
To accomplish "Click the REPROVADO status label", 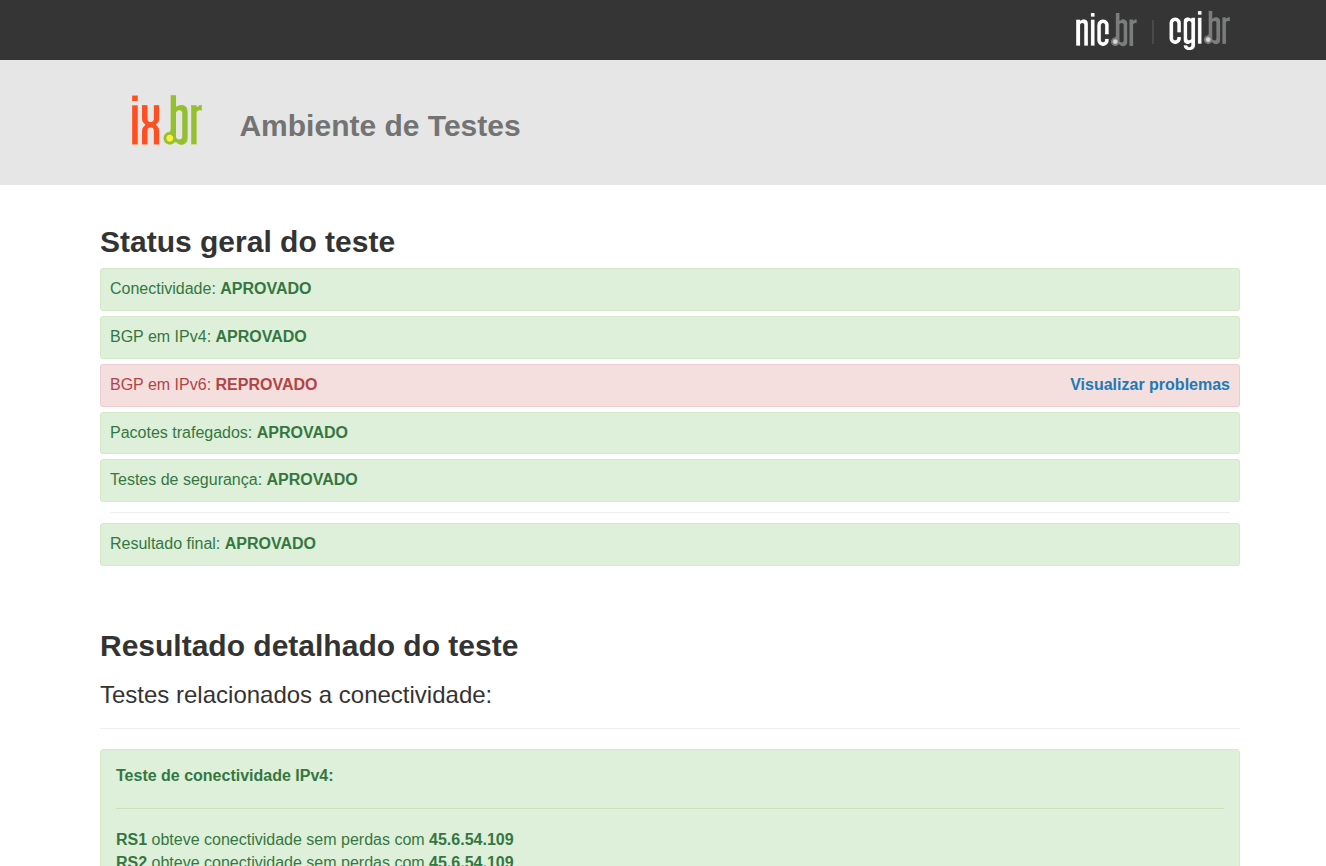I will [x=266, y=385].
